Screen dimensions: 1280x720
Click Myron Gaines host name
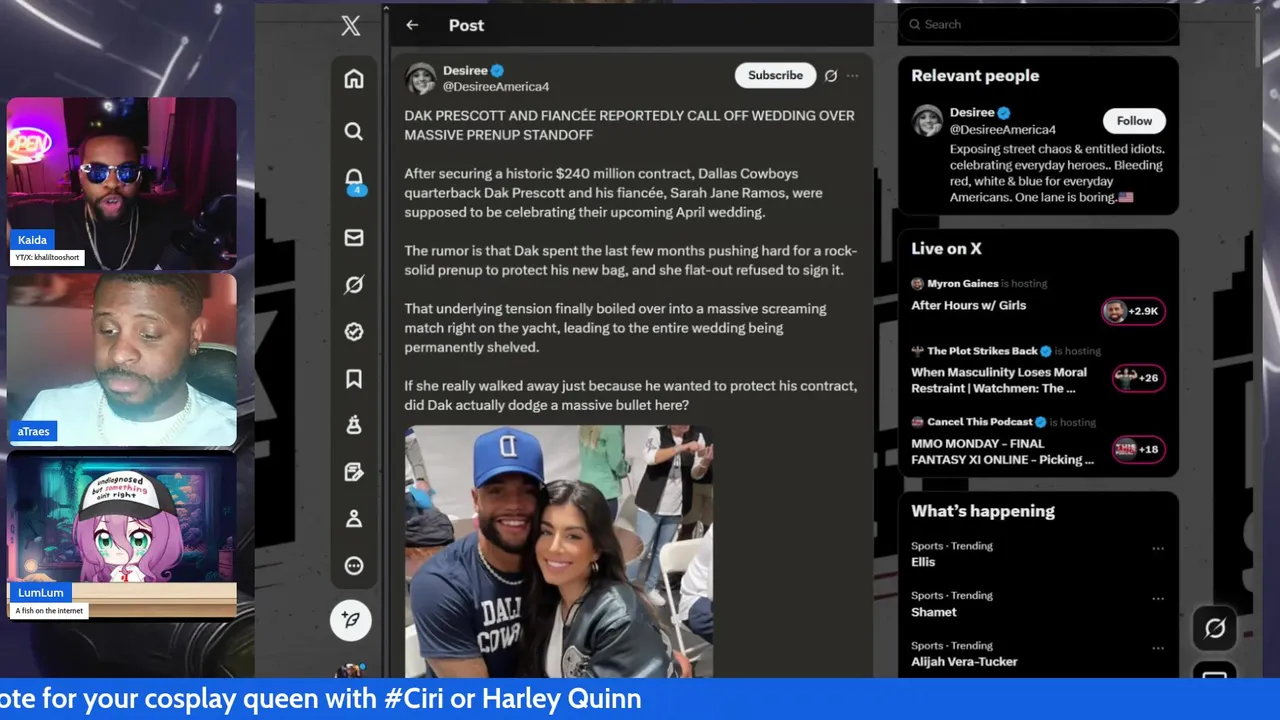click(962, 284)
